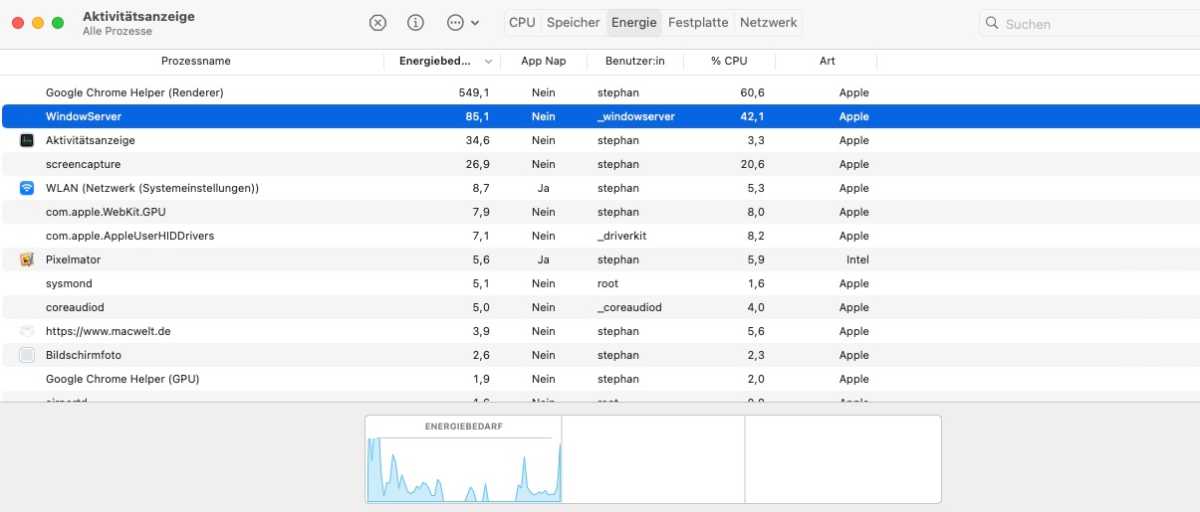Open the process info (i) icon
The image size is (1200, 512).
click(416, 22)
